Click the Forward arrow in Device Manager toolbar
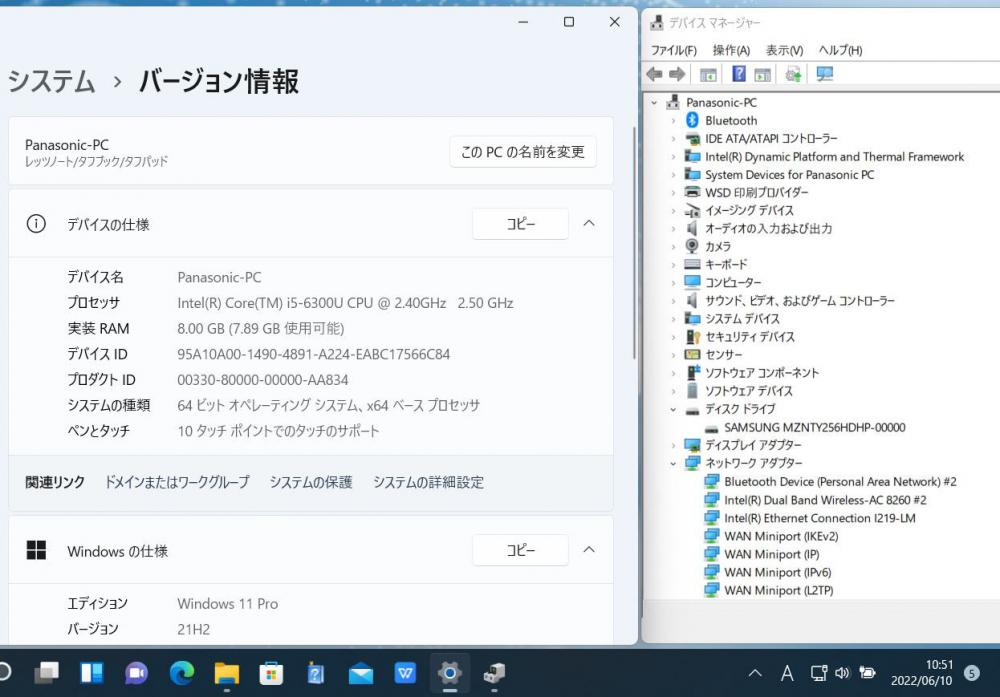The width and height of the screenshot is (1000, 697). tap(677, 74)
